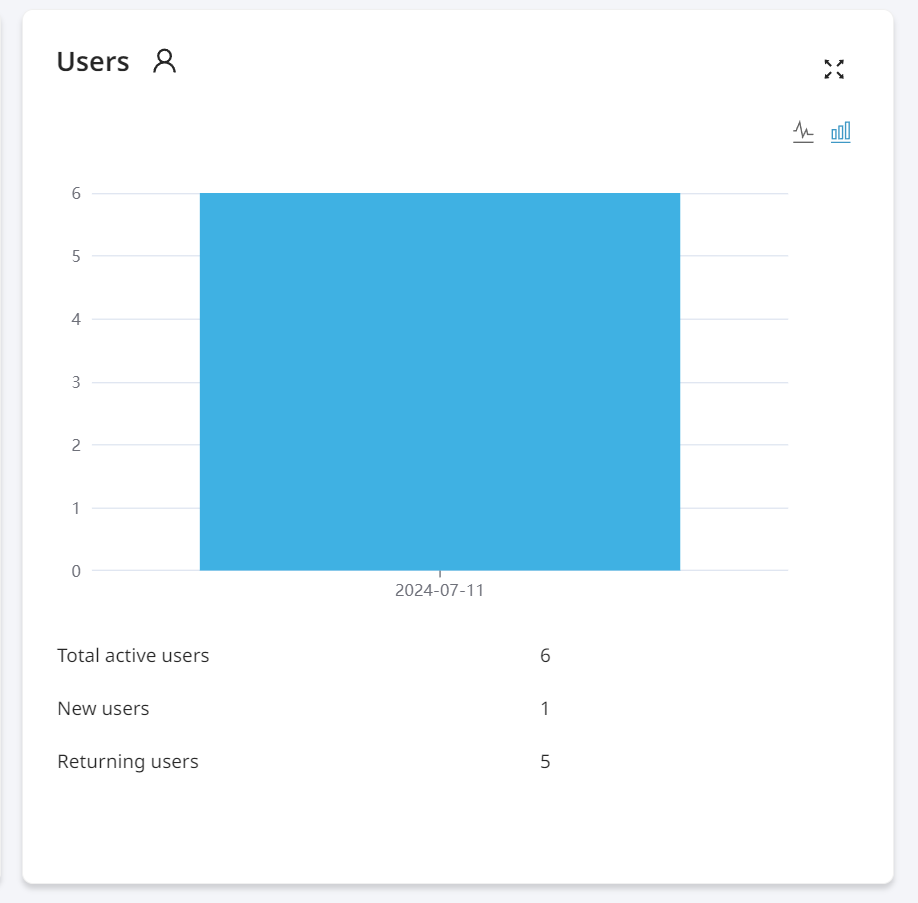Click the y-axis label 4
The image size is (918, 903).
click(x=76, y=319)
